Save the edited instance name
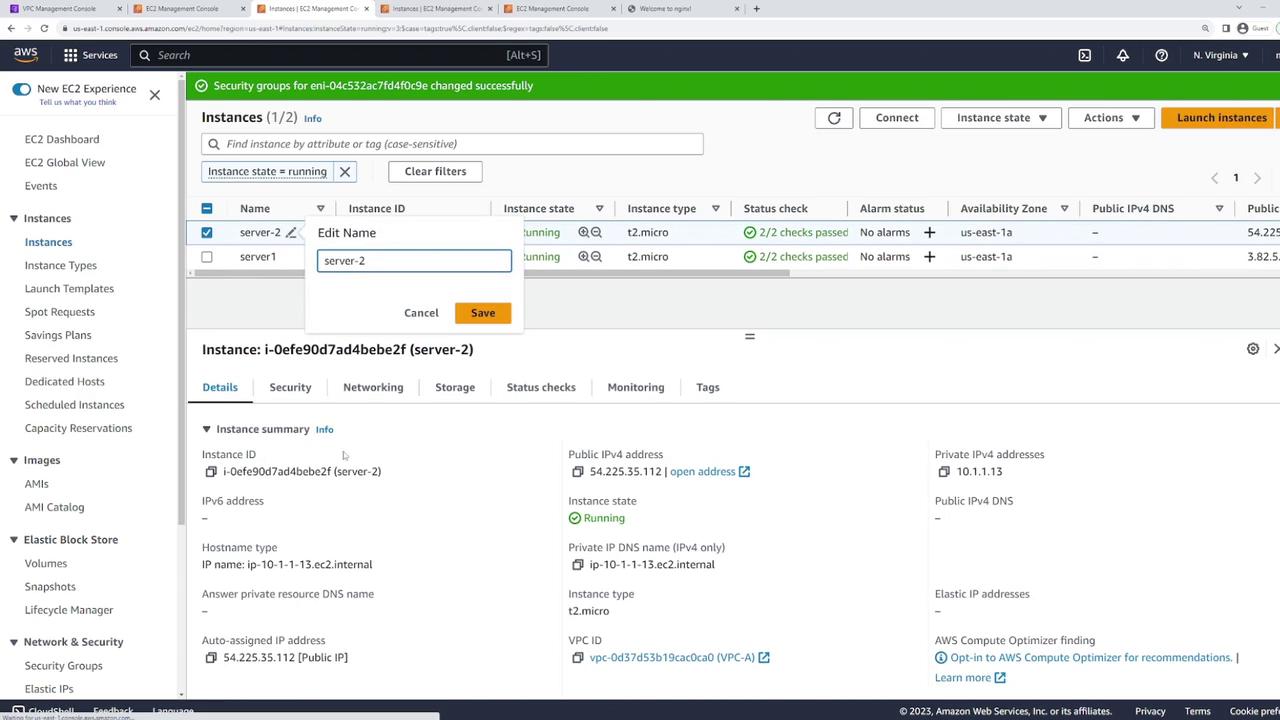Viewport: 1280px width, 720px height. [x=483, y=313]
